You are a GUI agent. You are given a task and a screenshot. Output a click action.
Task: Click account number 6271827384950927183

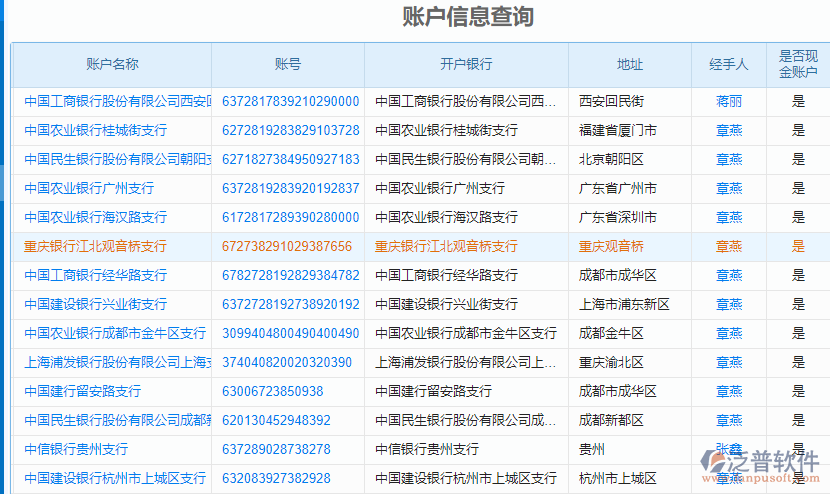291,159
